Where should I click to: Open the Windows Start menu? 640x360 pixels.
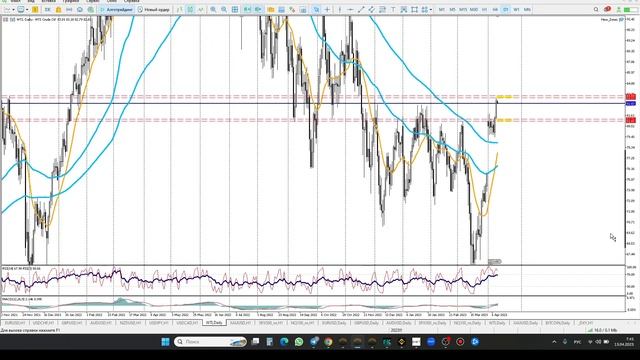tap(165, 342)
